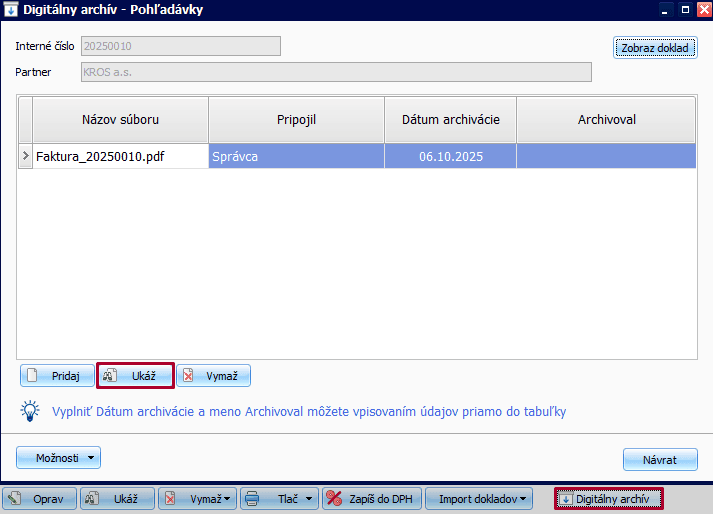
Task: Sort by Názov súboru column header
Action: (120, 120)
